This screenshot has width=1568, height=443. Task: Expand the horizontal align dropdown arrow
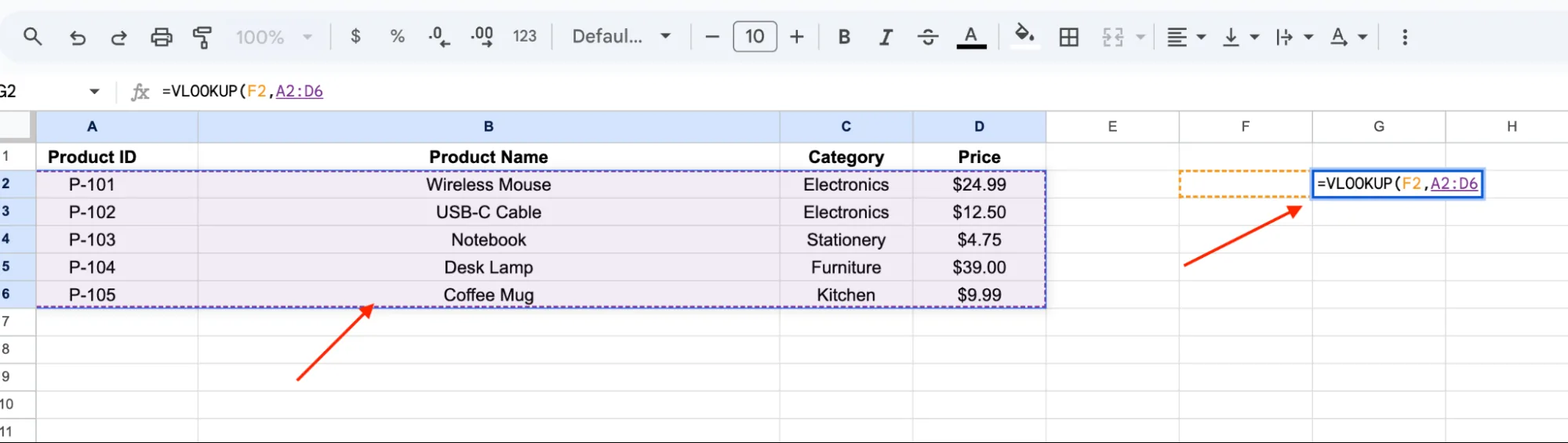(1201, 37)
